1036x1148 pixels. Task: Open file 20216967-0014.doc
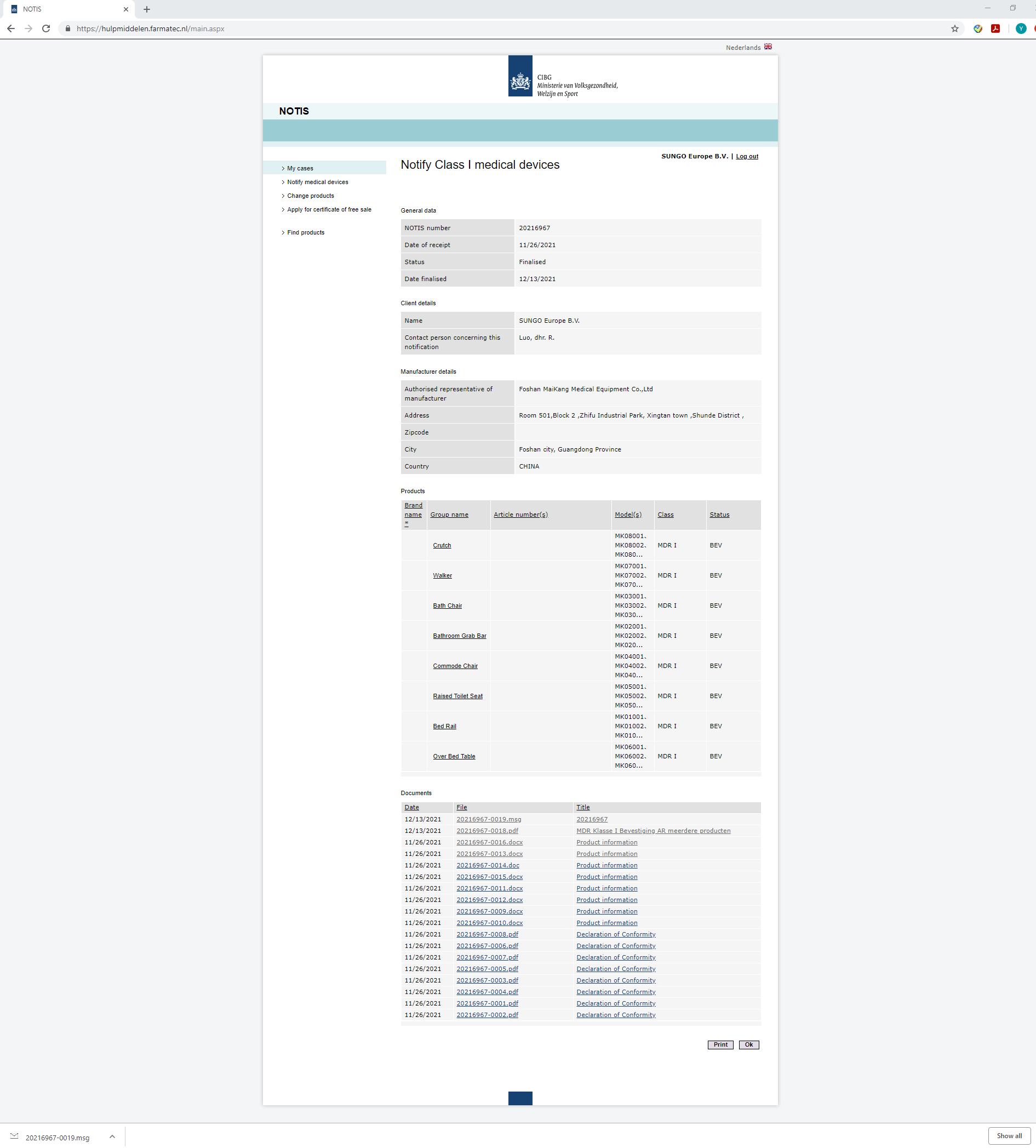(488, 866)
